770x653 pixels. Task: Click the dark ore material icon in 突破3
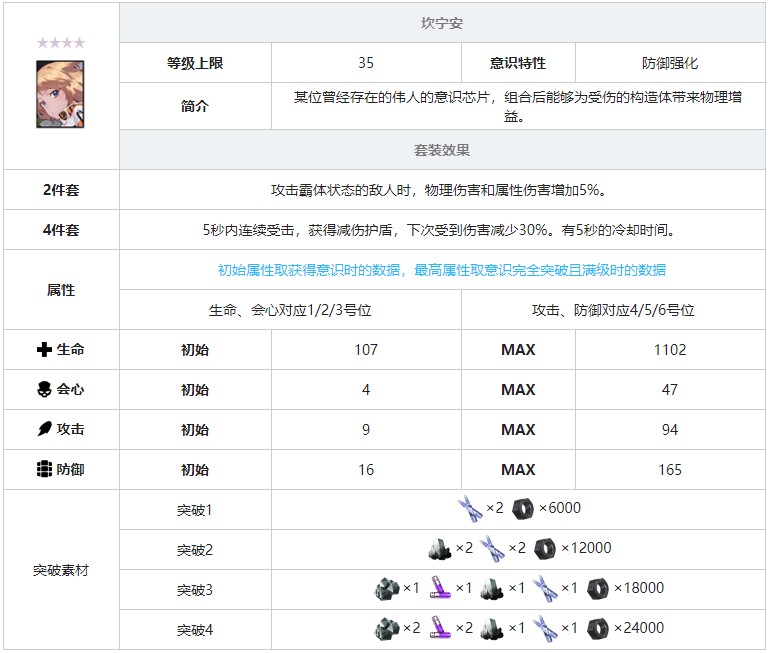[x=492, y=589]
